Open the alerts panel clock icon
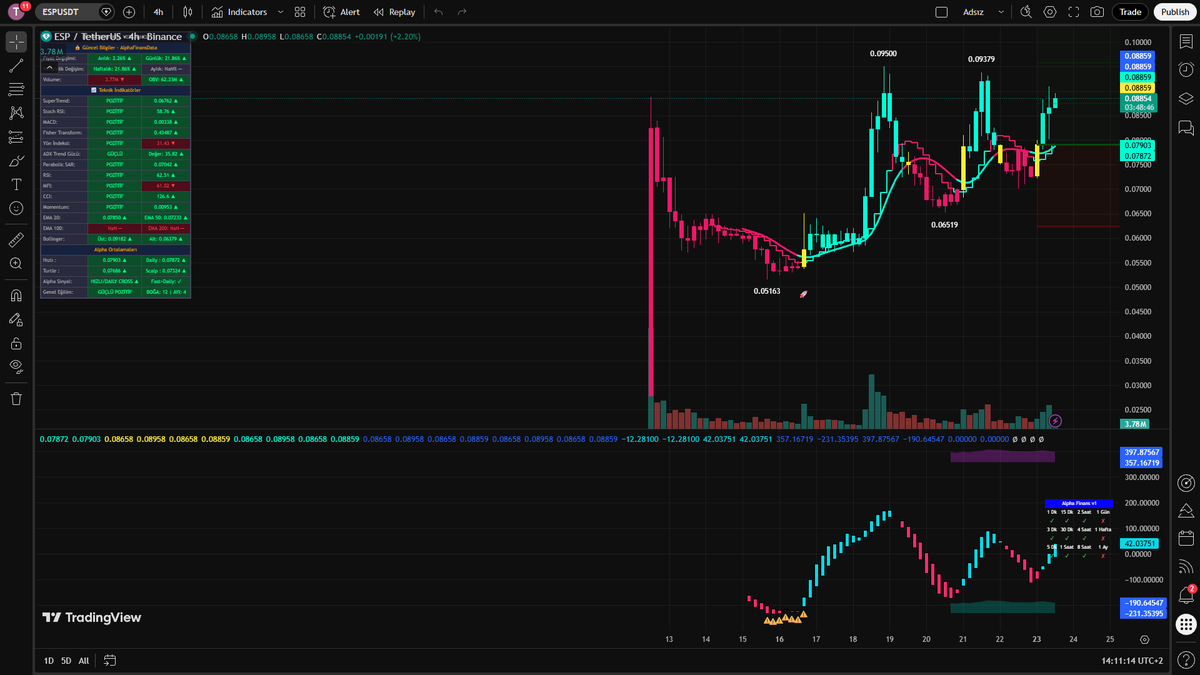This screenshot has height=675, width=1200. coord(1186,70)
